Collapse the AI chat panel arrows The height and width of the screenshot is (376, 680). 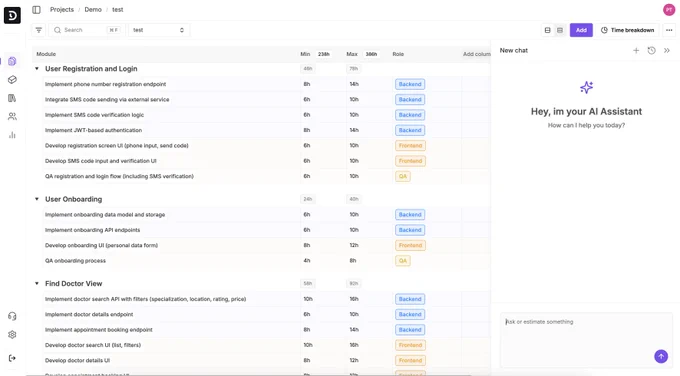pyautogui.click(x=667, y=51)
